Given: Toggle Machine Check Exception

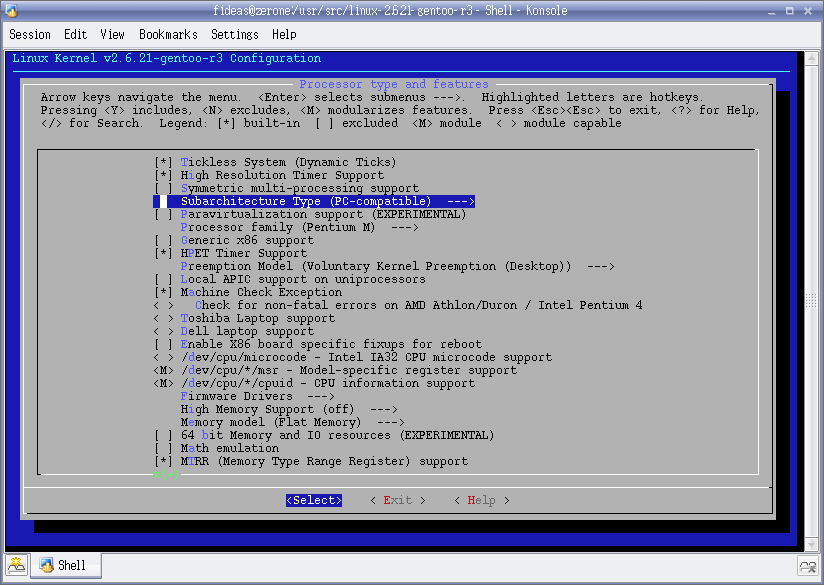Looking at the screenshot, I should [x=248, y=292].
